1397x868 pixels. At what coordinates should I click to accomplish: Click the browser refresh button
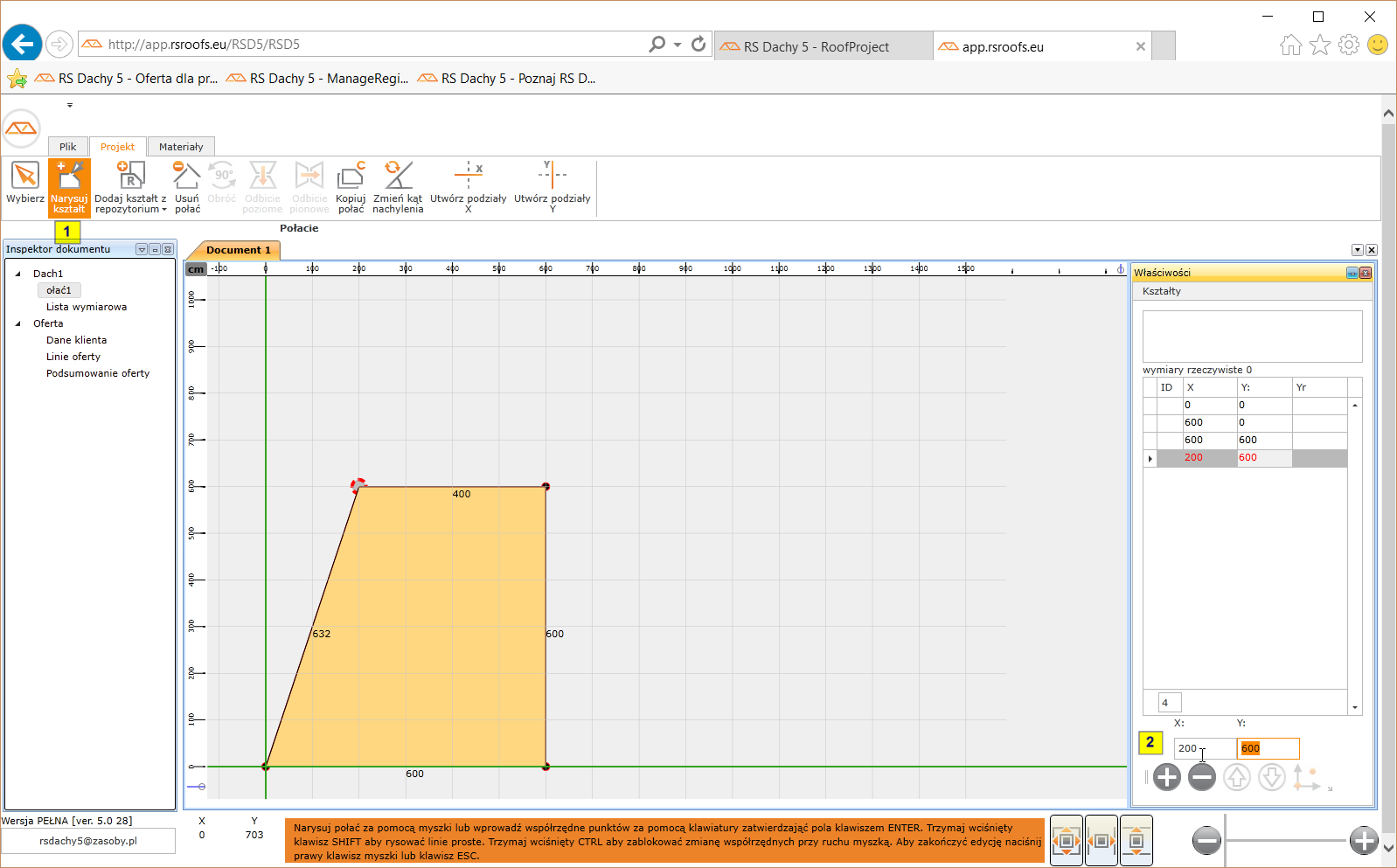tap(698, 45)
